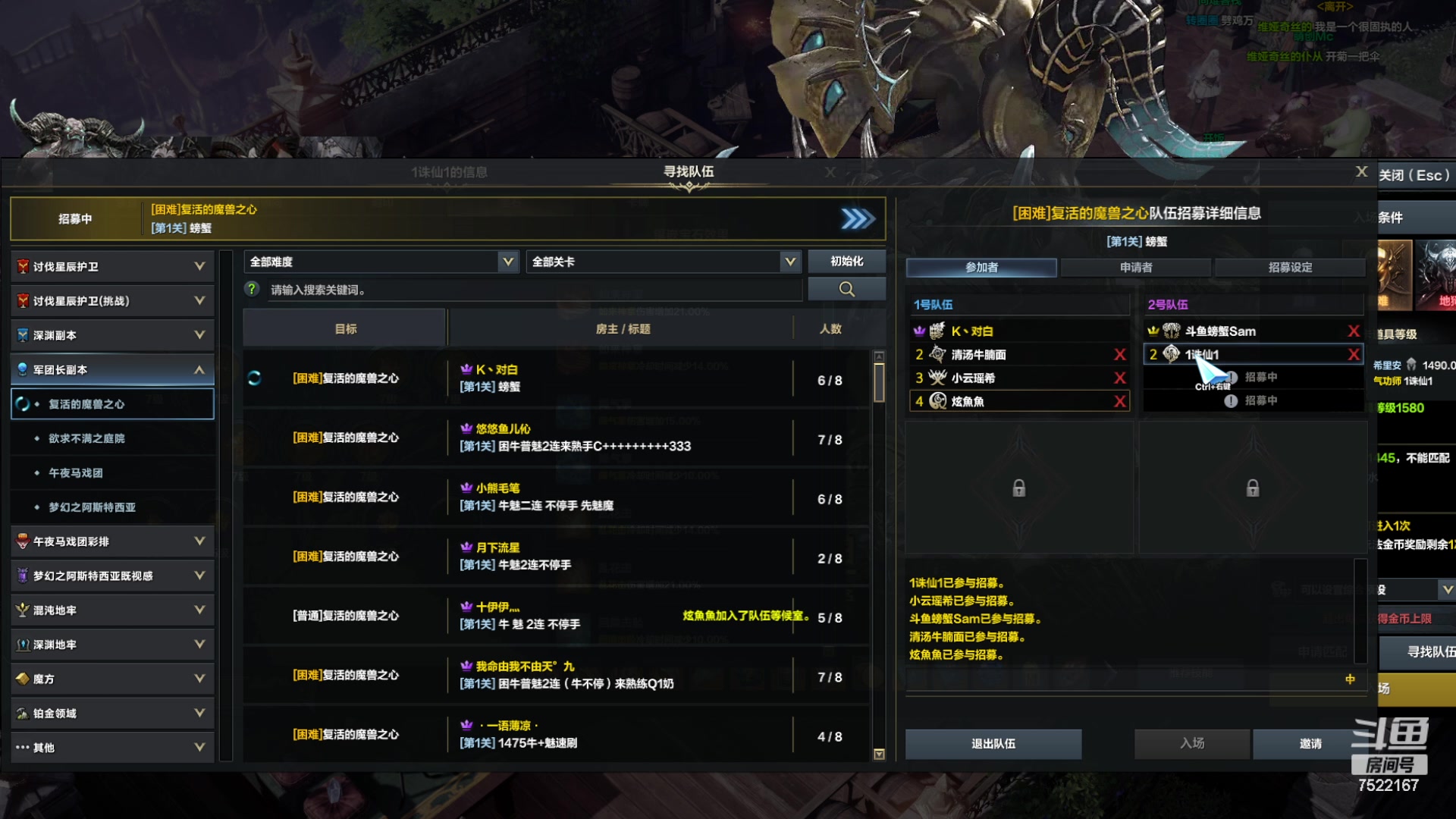Screen dimensions: 1456x819
Task: Click the search keyword input field
Action: pyautogui.click(x=535, y=290)
